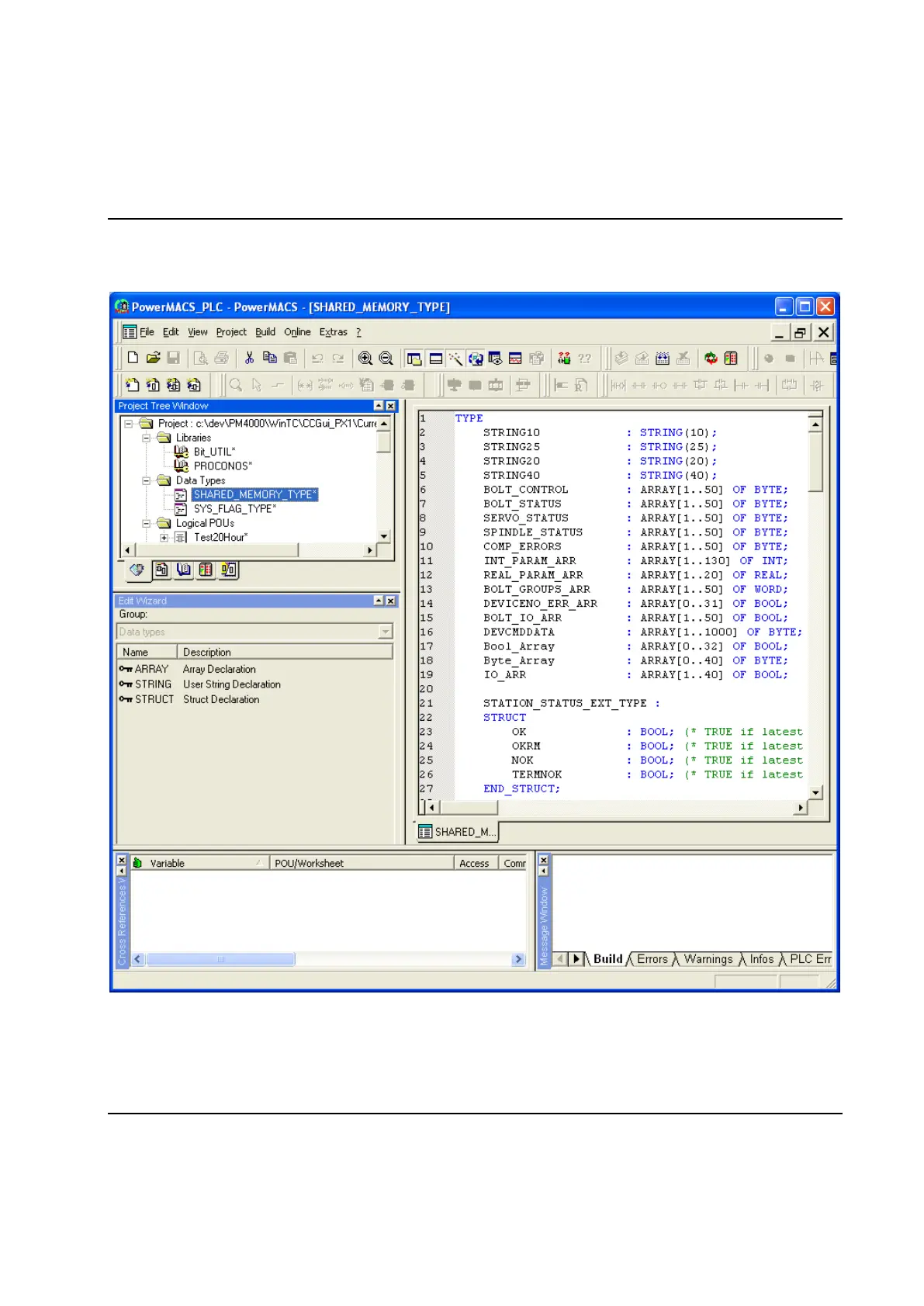Image resolution: width=924 pixels, height=1306 pixels.
Task: Switch to the Warnings message tab
Action: pos(708,959)
